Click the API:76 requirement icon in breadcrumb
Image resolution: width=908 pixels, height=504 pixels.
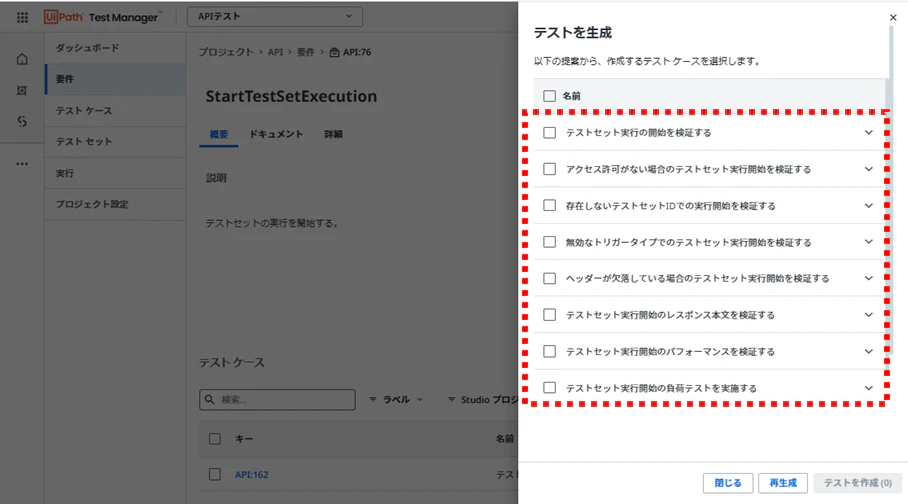pos(334,52)
